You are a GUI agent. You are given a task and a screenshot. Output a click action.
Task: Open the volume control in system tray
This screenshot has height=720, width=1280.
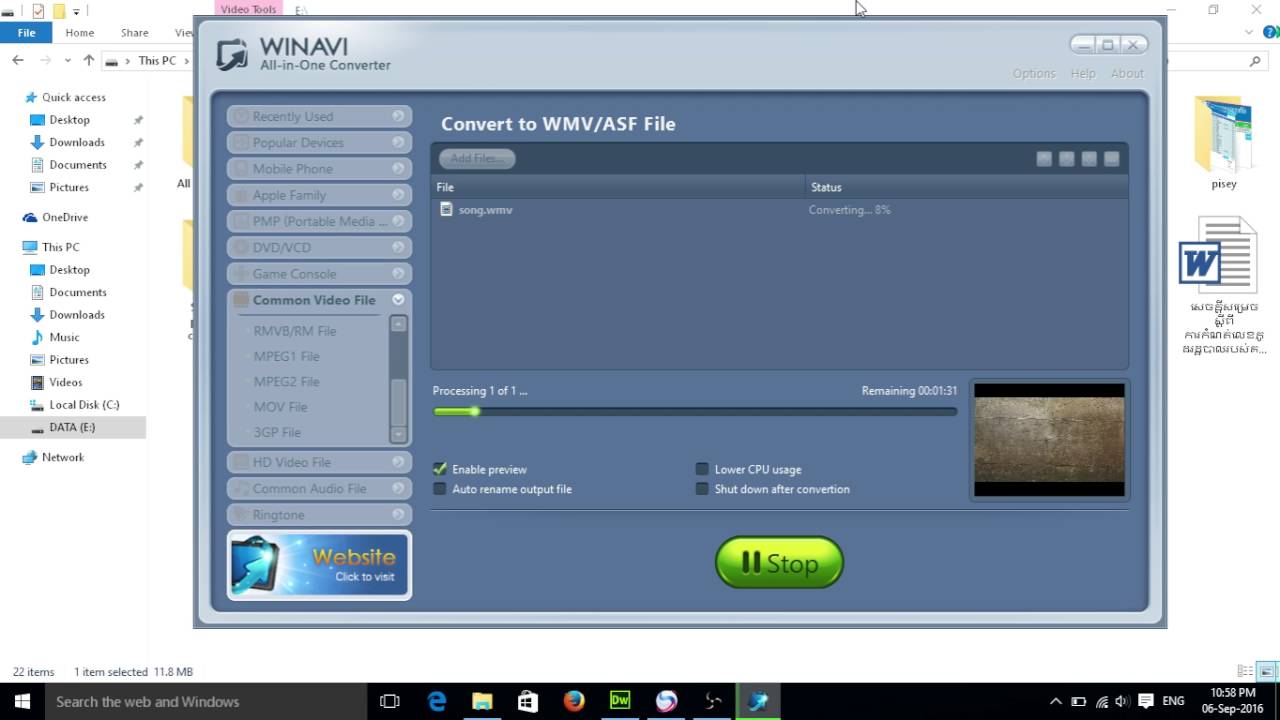click(x=1122, y=701)
